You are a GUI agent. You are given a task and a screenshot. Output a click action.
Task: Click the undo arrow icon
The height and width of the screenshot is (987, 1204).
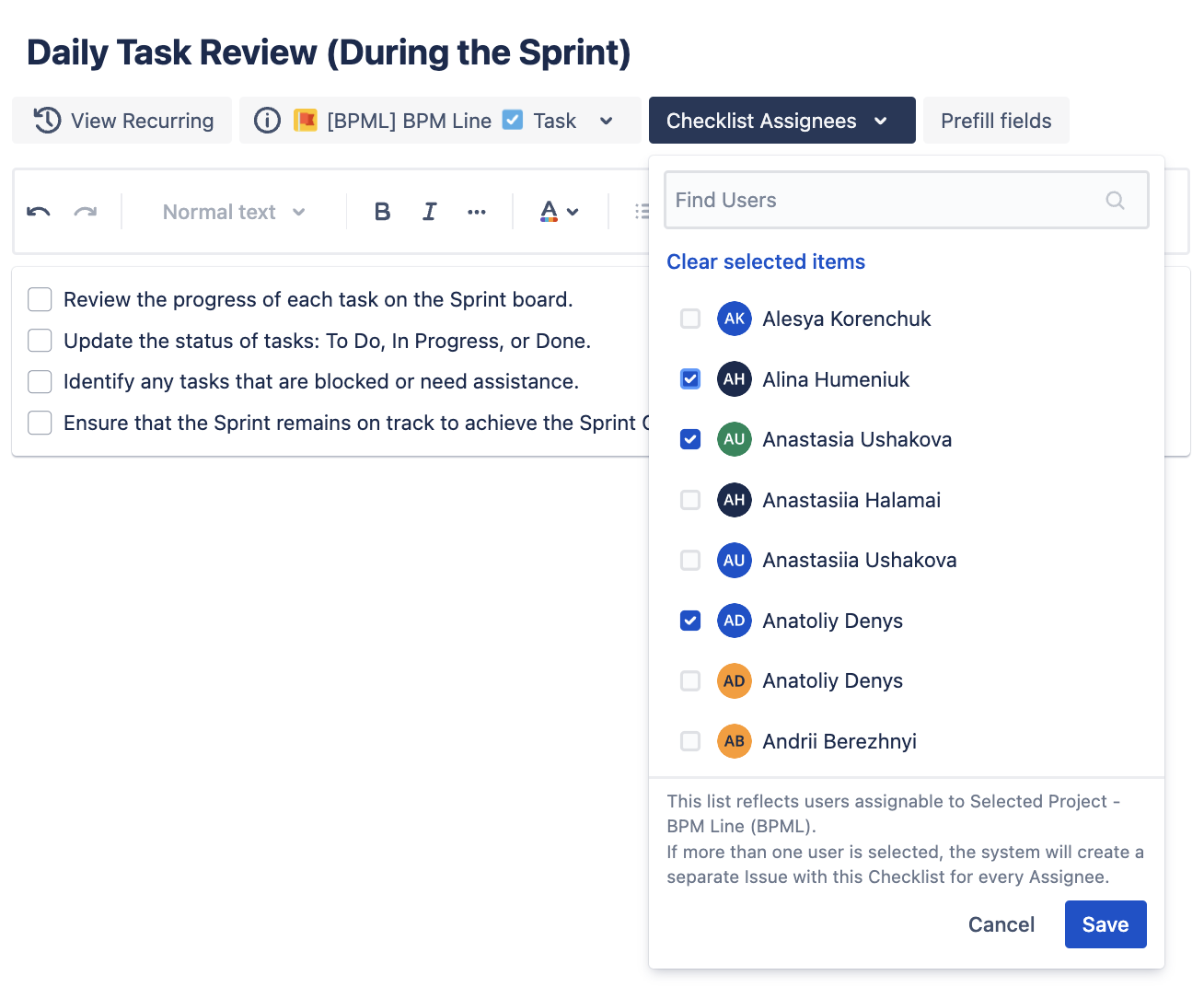click(39, 212)
